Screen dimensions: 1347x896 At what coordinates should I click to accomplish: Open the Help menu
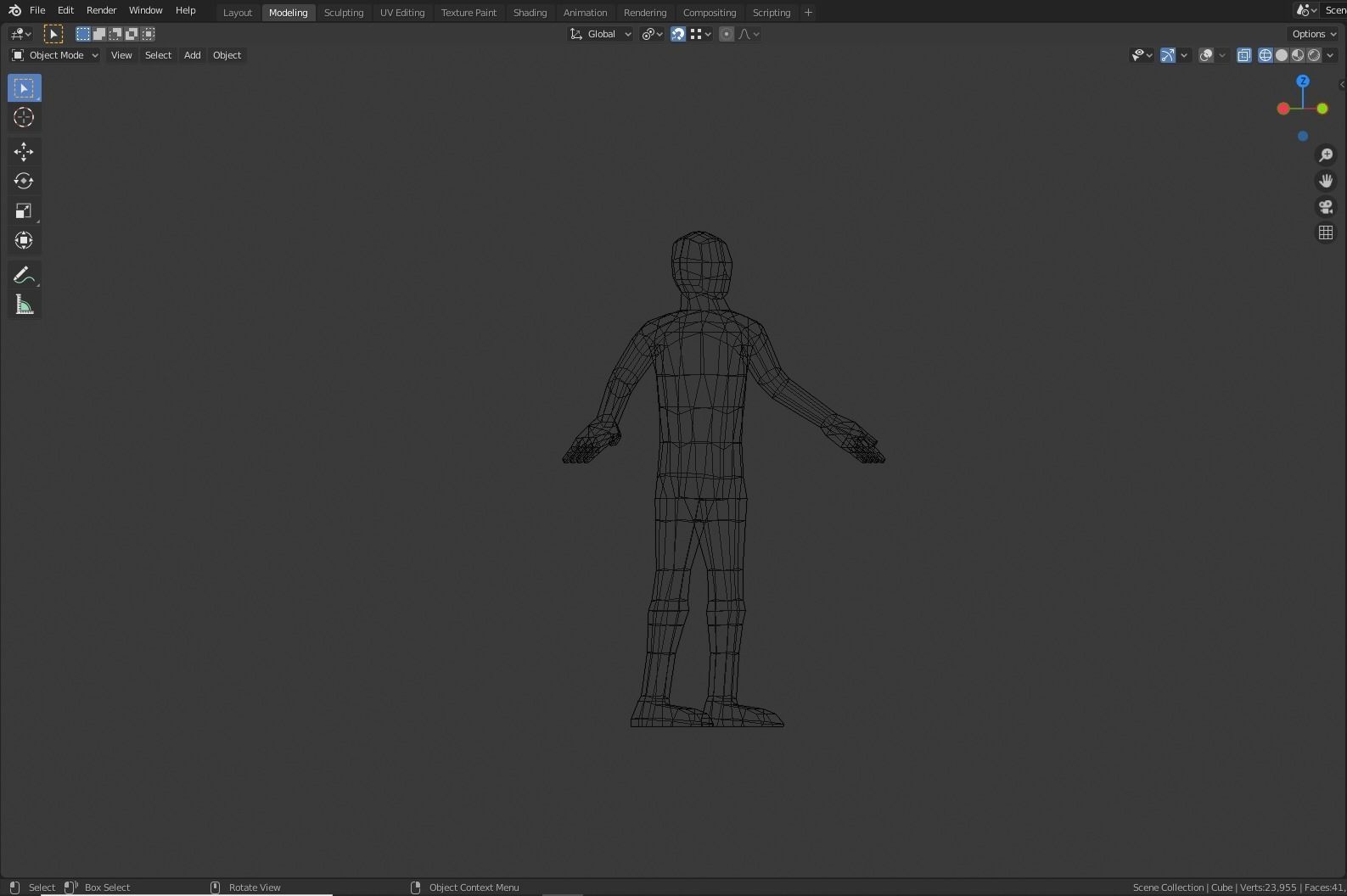click(185, 10)
